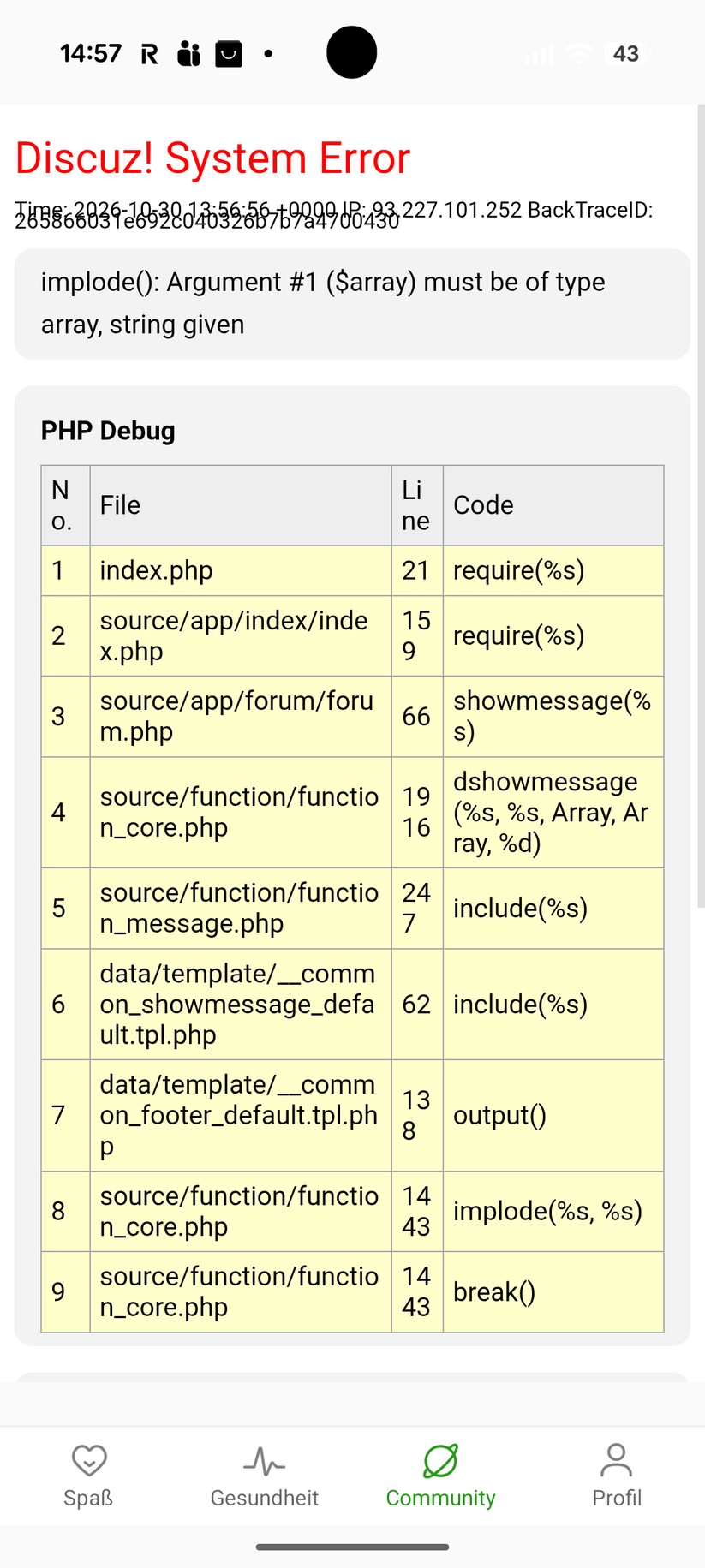Screen dimensions: 705x1568
Task: Click the status bar clock showing 14:57
Action: pyautogui.click(x=91, y=54)
